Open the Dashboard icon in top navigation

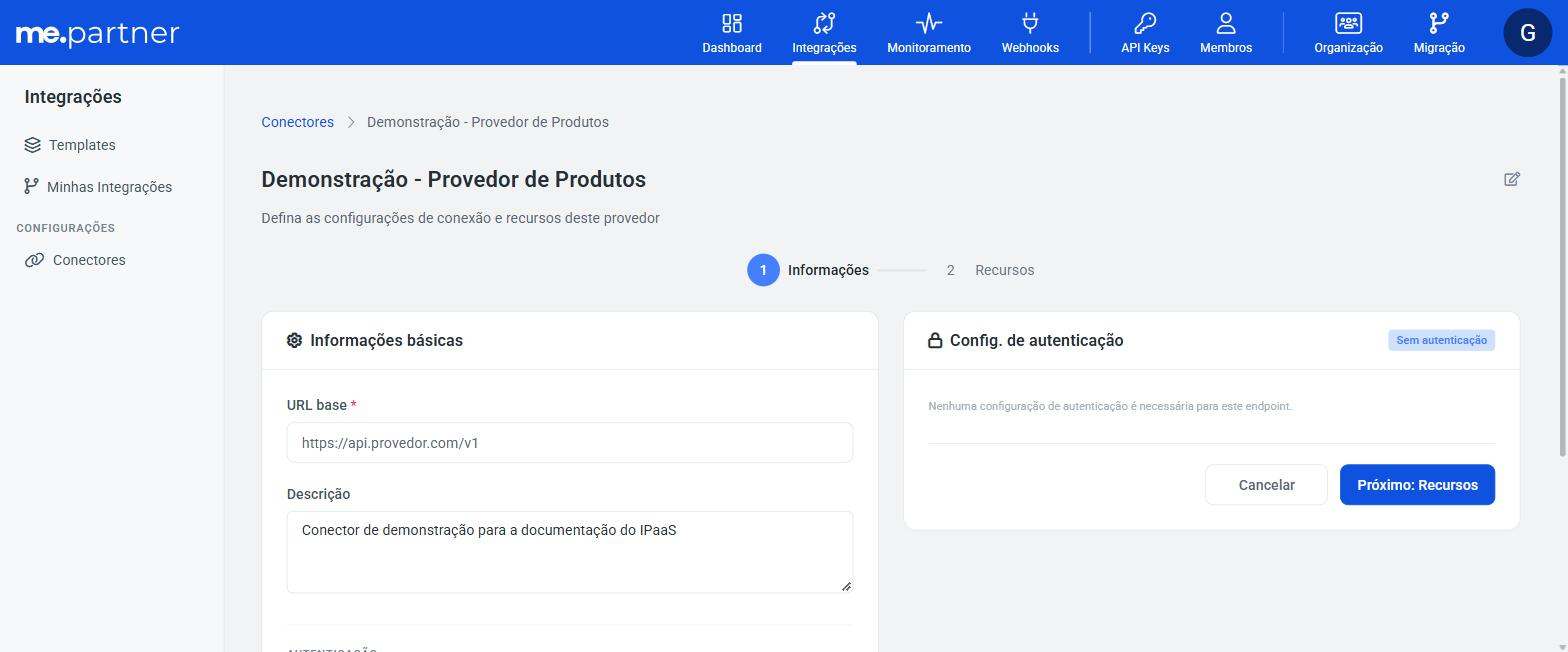point(732,23)
